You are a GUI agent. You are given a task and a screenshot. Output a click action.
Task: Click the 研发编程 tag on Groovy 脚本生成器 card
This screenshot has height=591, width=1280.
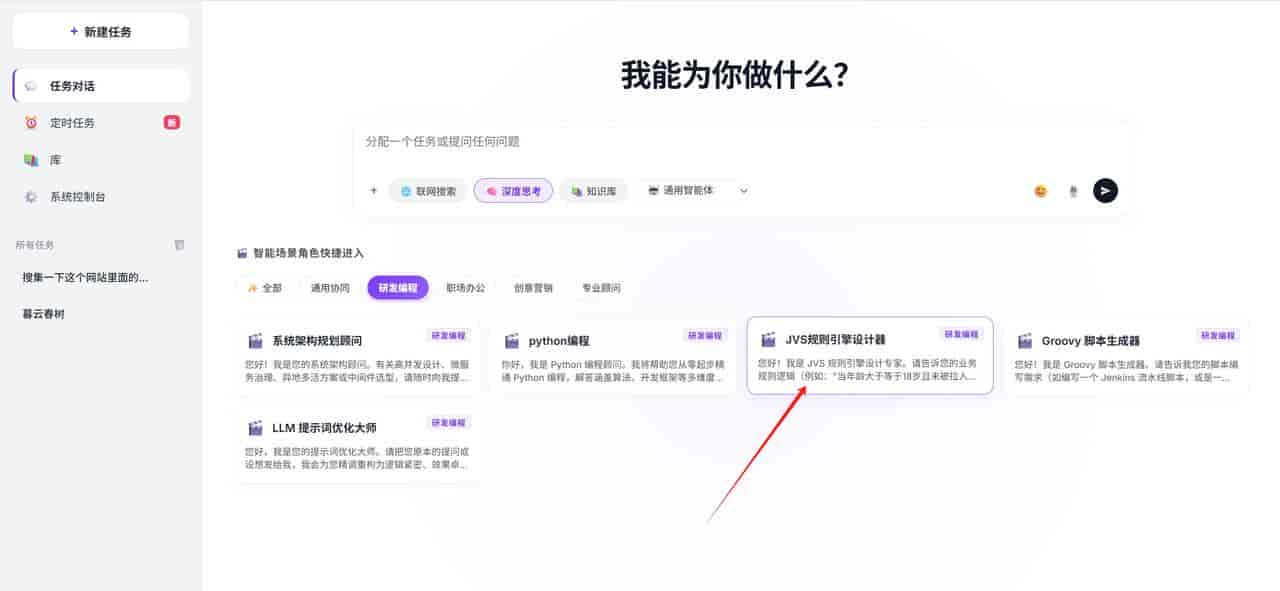coord(1218,336)
